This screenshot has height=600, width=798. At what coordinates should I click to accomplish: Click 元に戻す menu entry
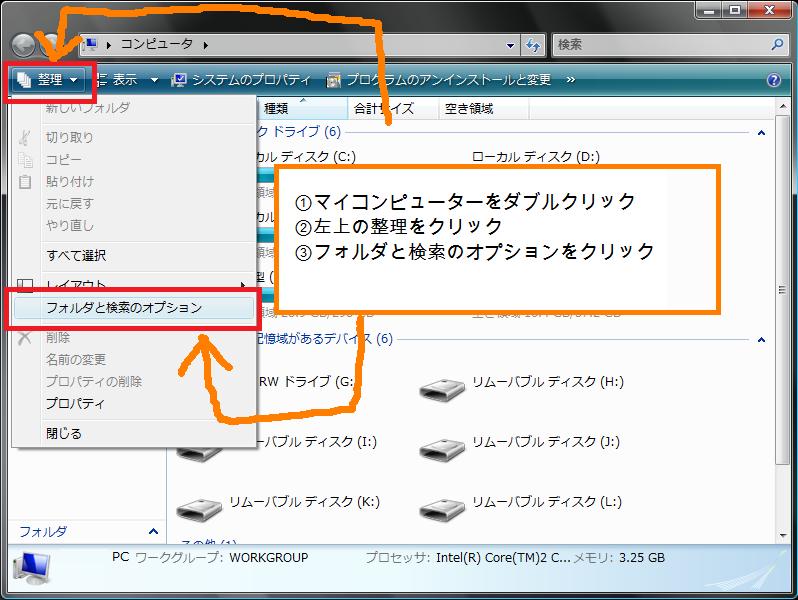coord(70,204)
